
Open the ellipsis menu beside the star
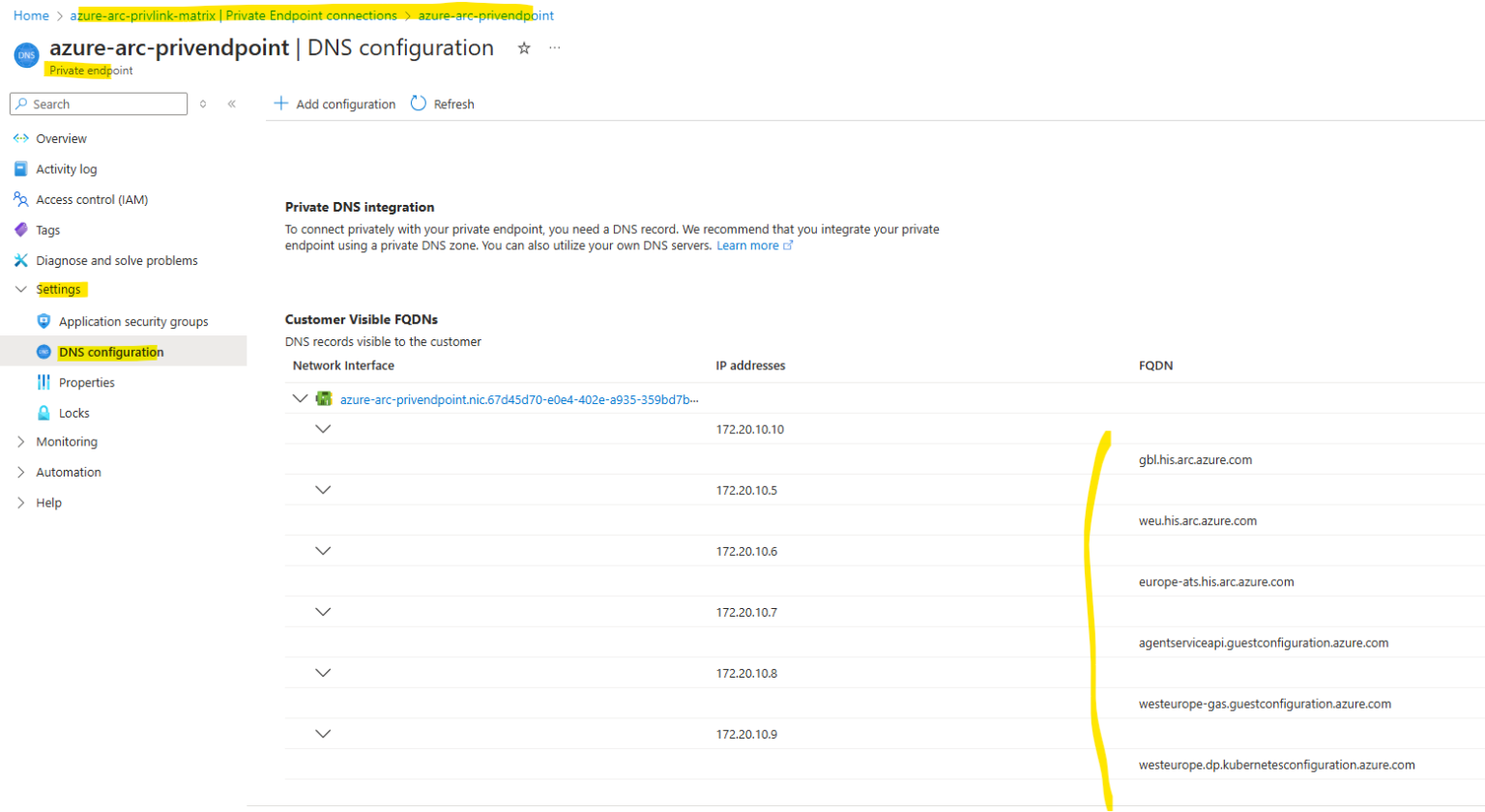[x=554, y=47]
